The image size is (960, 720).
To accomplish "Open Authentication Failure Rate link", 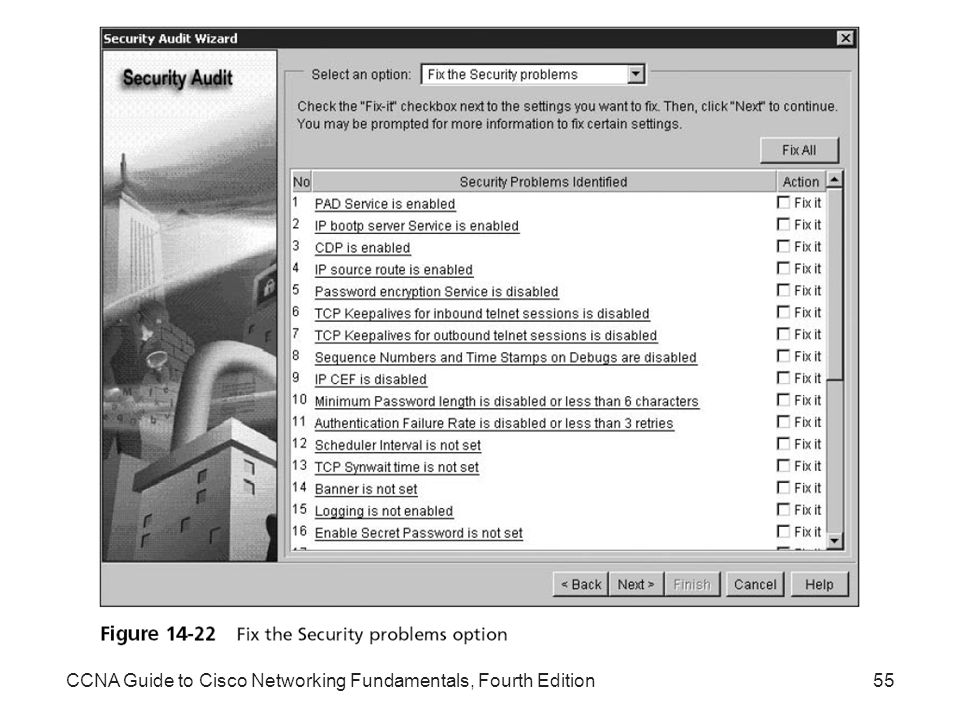I will (494, 424).
